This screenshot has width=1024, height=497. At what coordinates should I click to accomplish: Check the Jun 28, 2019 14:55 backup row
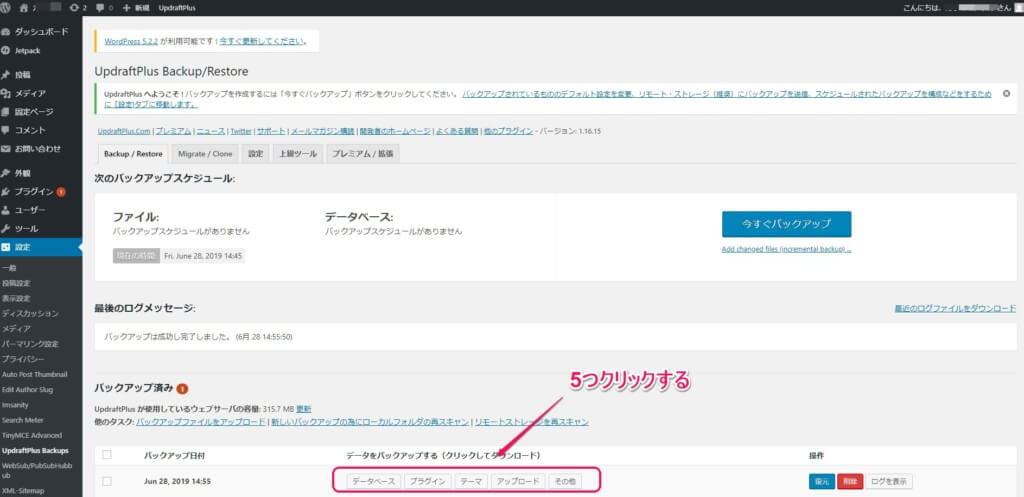[107, 481]
